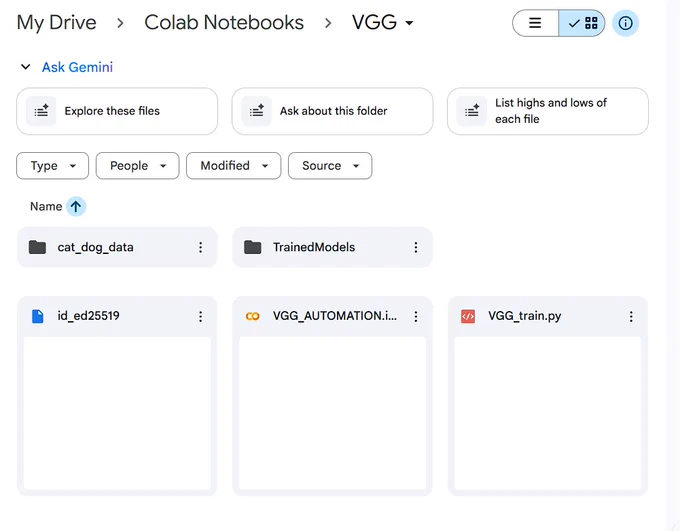Select the grid layout view

point(582,23)
